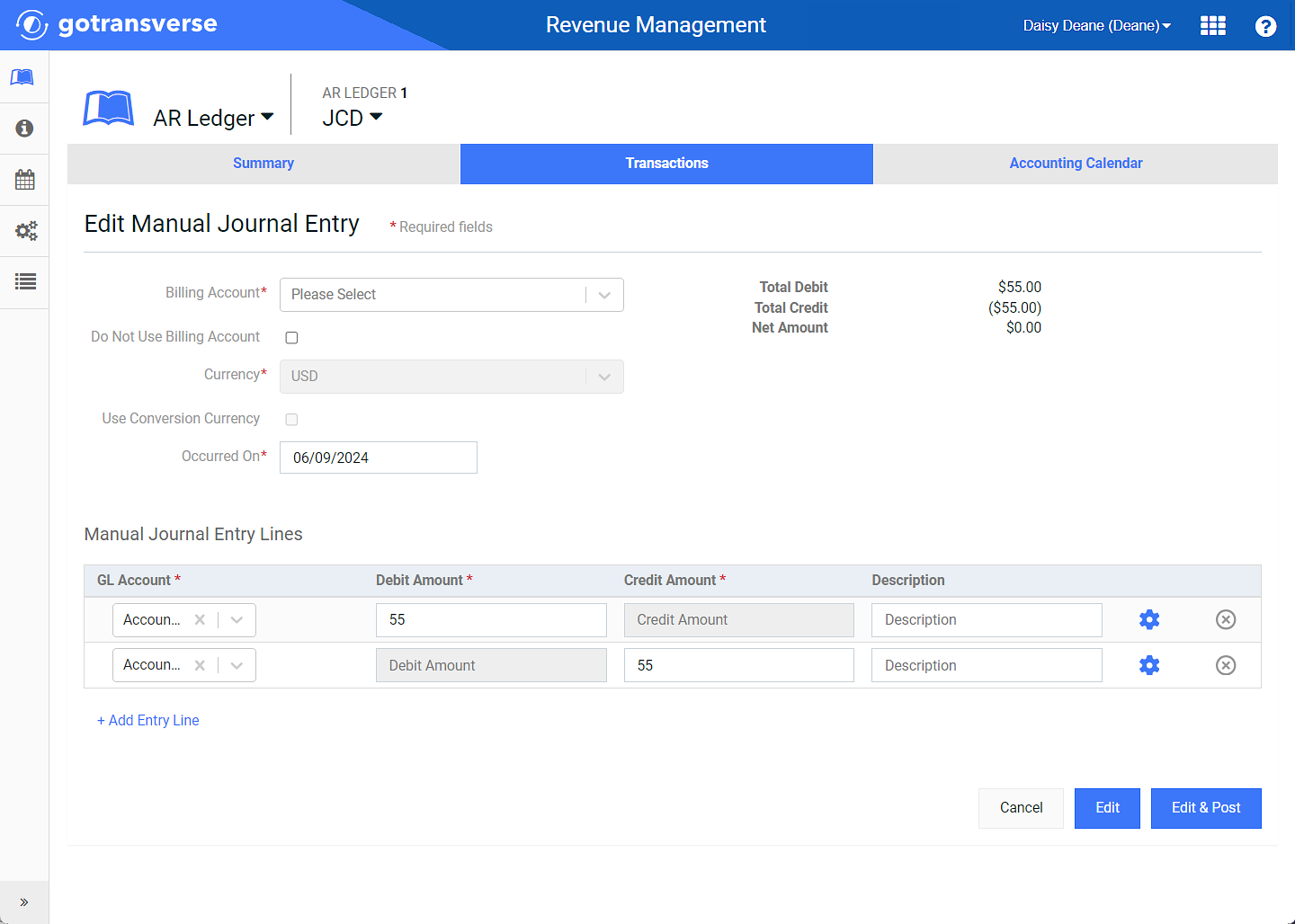Select the ledger book sidebar icon
Screen dimensions: 1295x924
(x=23, y=77)
